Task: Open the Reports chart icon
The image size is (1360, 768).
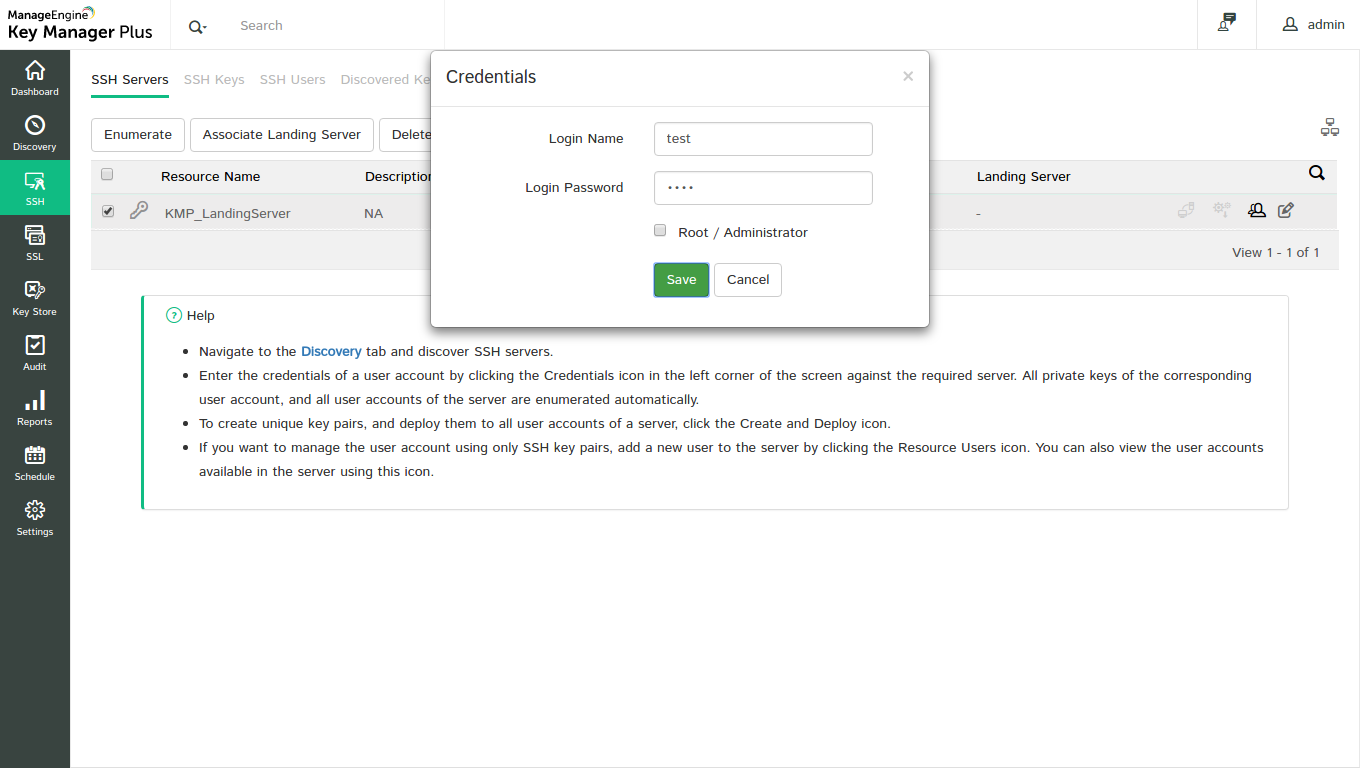Action: point(35,408)
